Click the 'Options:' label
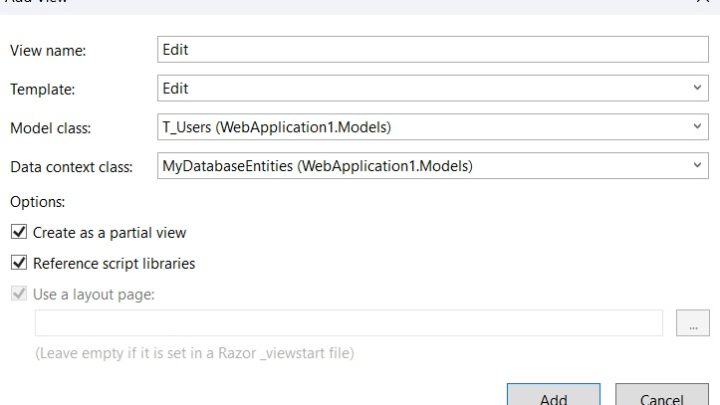720x405 pixels. click(x=38, y=202)
